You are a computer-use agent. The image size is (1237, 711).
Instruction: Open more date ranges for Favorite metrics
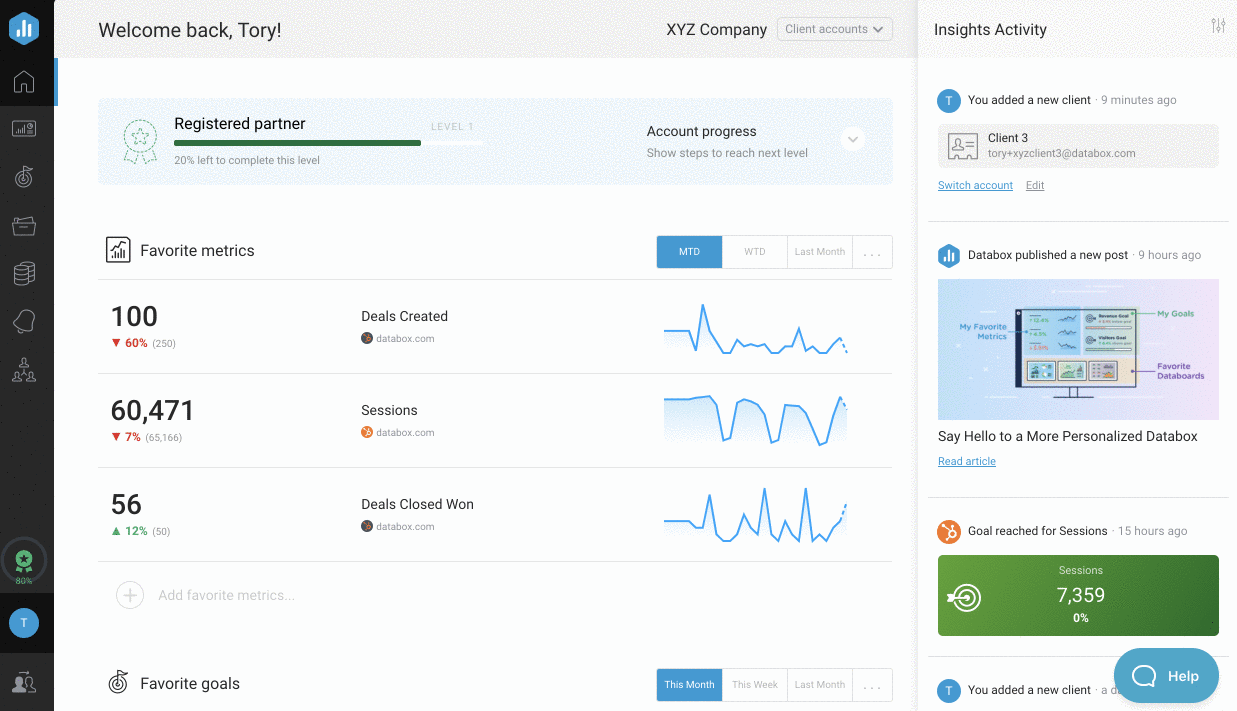click(x=872, y=252)
